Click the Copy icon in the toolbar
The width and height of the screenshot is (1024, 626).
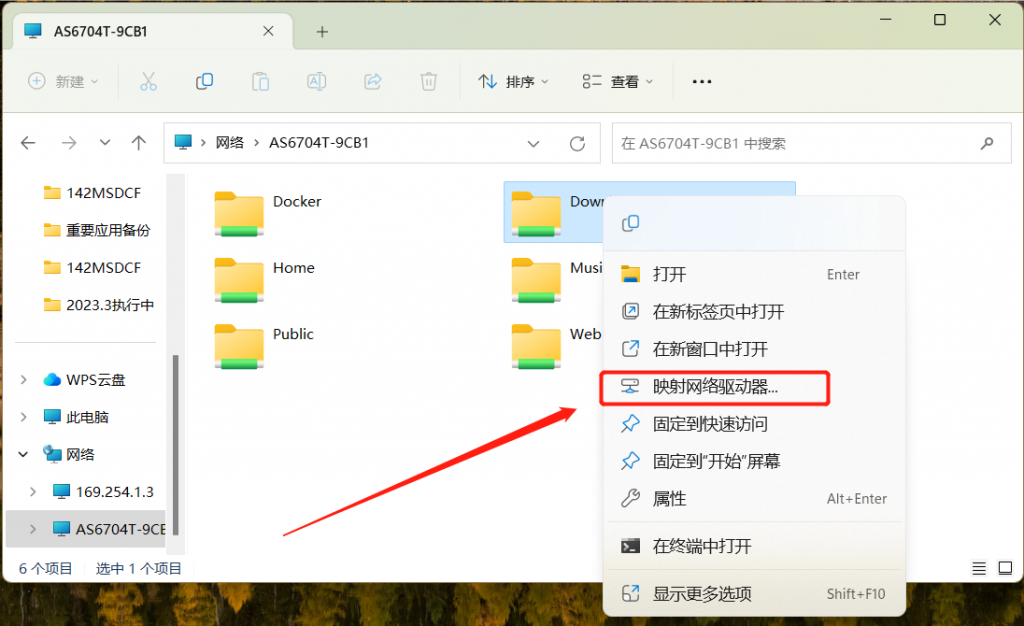(x=204, y=82)
